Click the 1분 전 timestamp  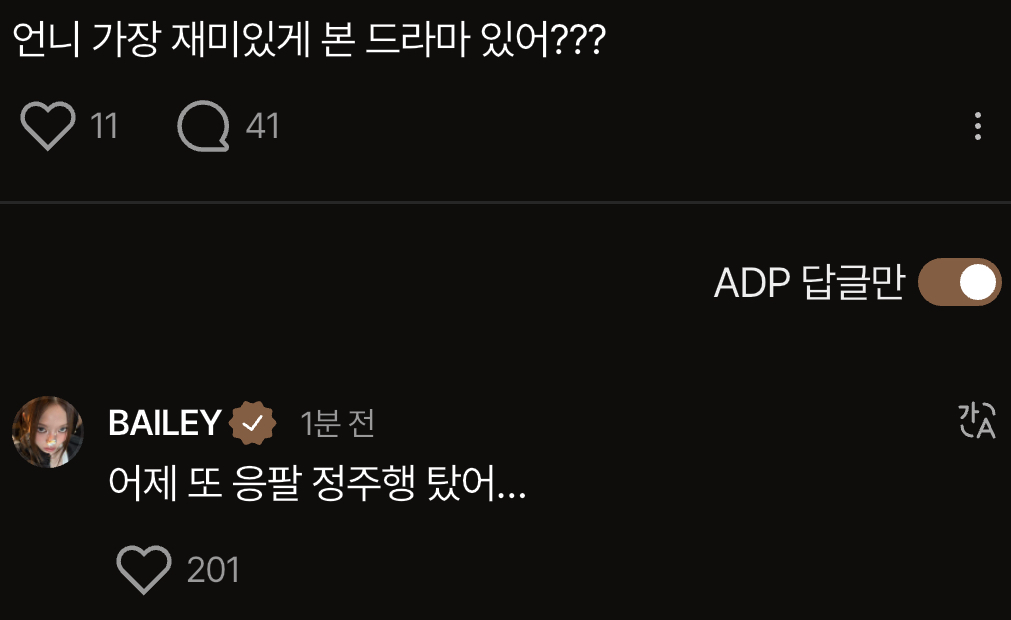click(x=337, y=423)
